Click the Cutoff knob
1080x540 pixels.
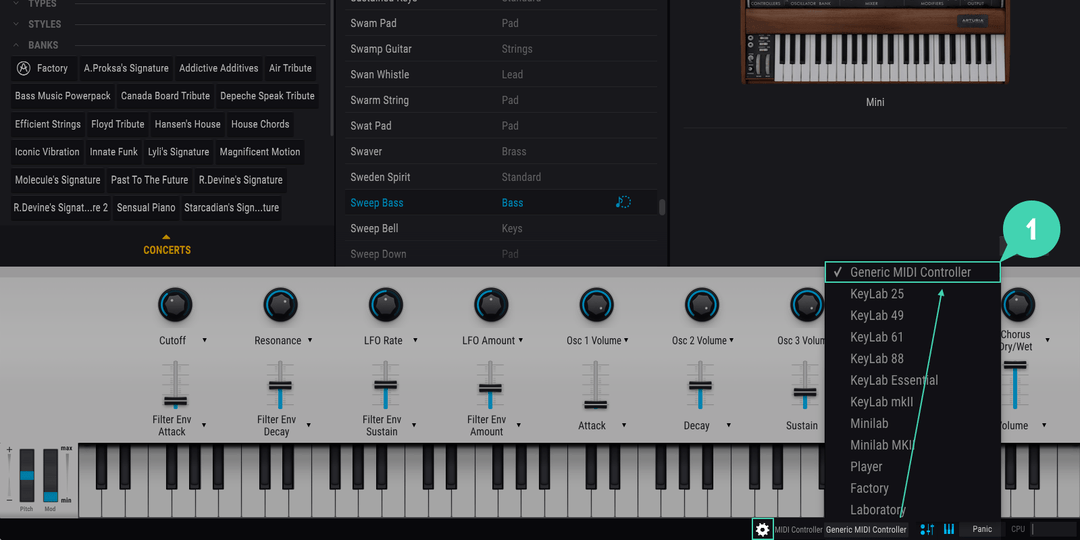[175, 305]
